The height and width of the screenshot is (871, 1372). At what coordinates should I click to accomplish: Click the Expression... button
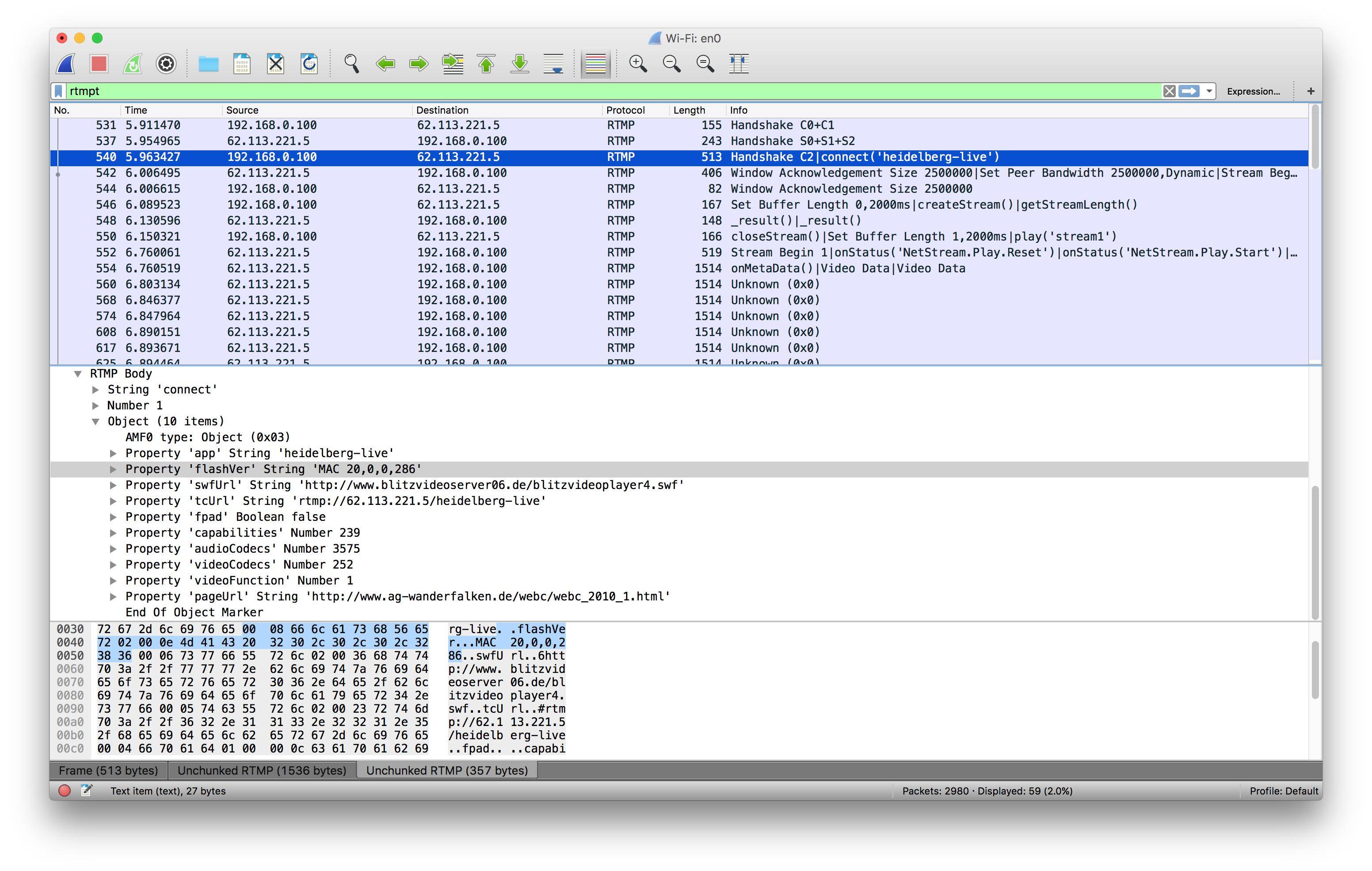point(1253,91)
